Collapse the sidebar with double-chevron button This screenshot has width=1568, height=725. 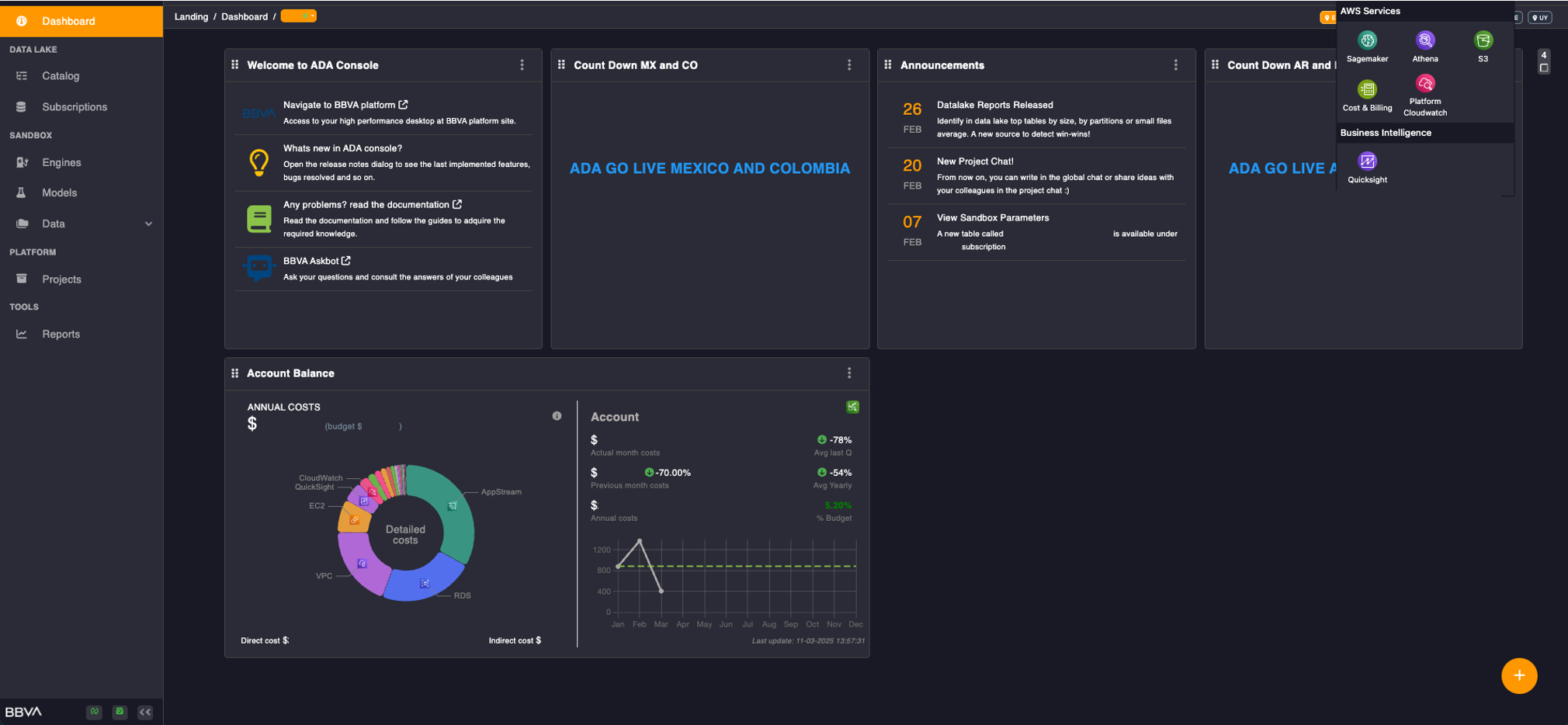(x=145, y=712)
